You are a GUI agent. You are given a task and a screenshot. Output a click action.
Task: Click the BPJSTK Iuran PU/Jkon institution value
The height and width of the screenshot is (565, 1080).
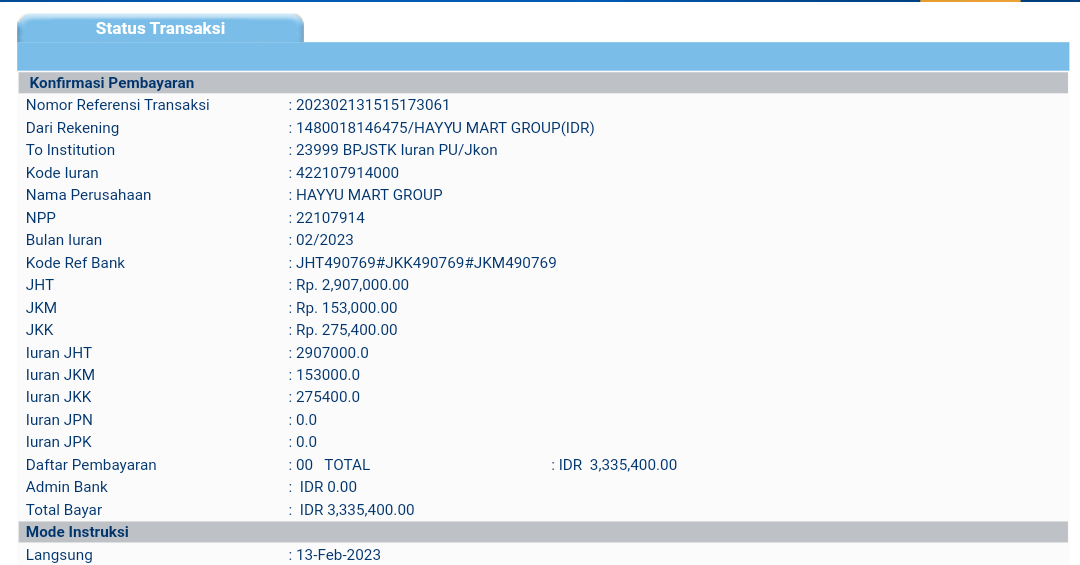[x=396, y=150]
